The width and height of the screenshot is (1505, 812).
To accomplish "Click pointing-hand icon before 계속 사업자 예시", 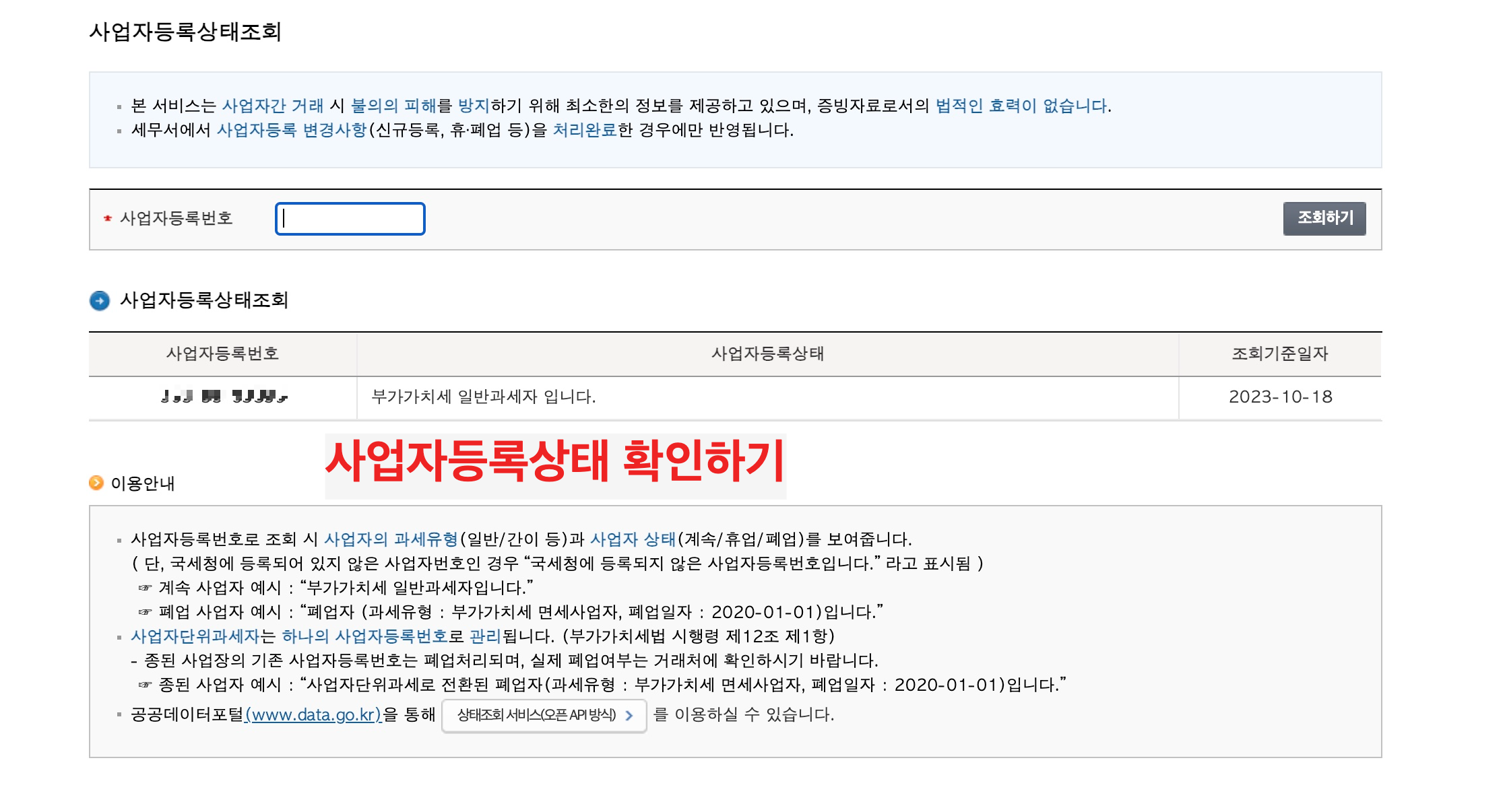I will (x=145, y=588).
